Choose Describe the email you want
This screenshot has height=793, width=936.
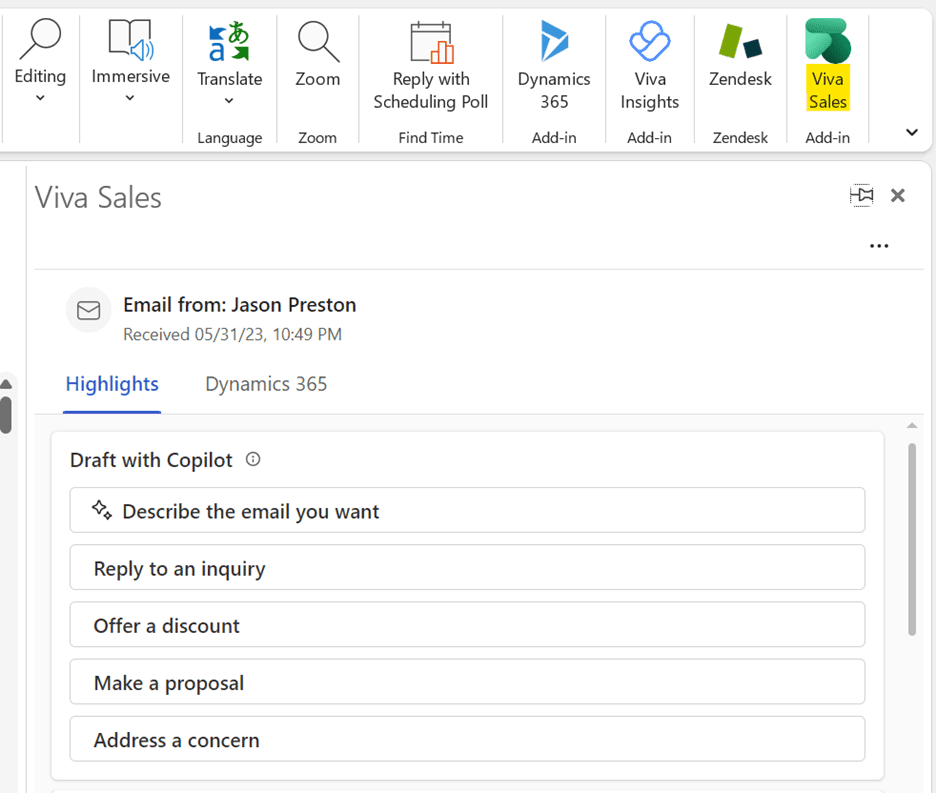467,511
